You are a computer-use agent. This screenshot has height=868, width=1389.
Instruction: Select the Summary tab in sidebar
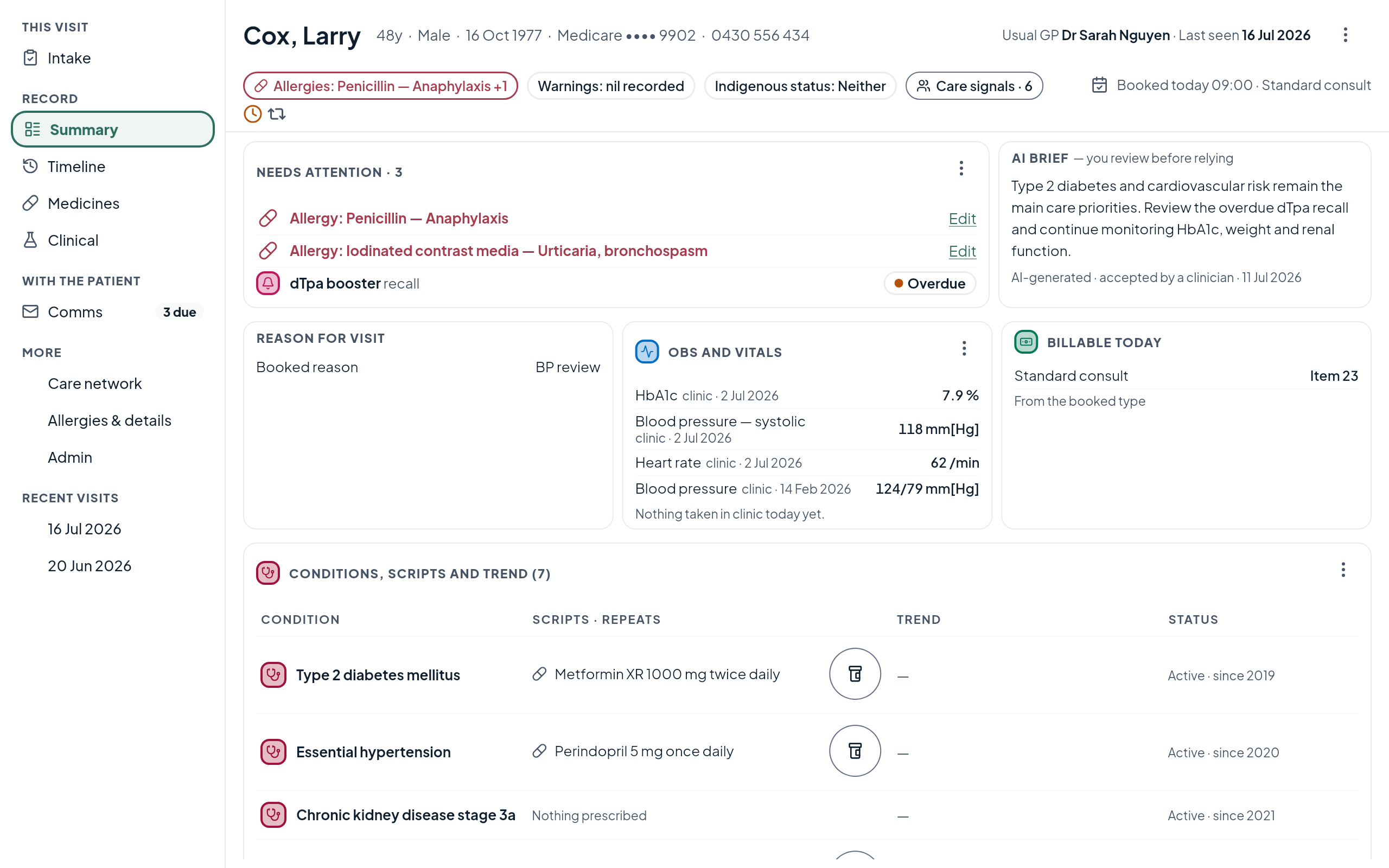coord(112,130)
